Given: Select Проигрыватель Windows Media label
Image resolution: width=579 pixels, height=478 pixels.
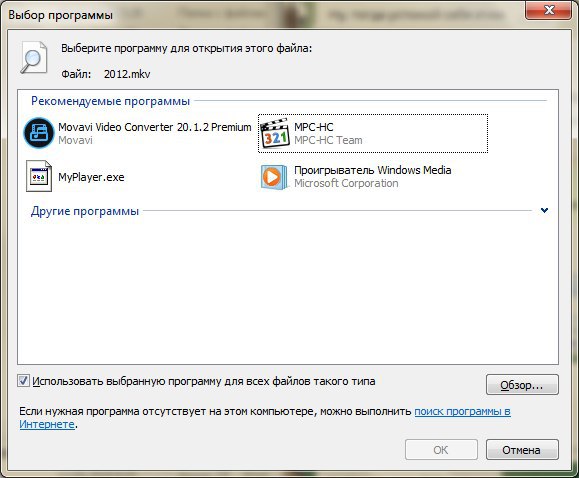Looking at the screenshot, I should pos(373,170).
